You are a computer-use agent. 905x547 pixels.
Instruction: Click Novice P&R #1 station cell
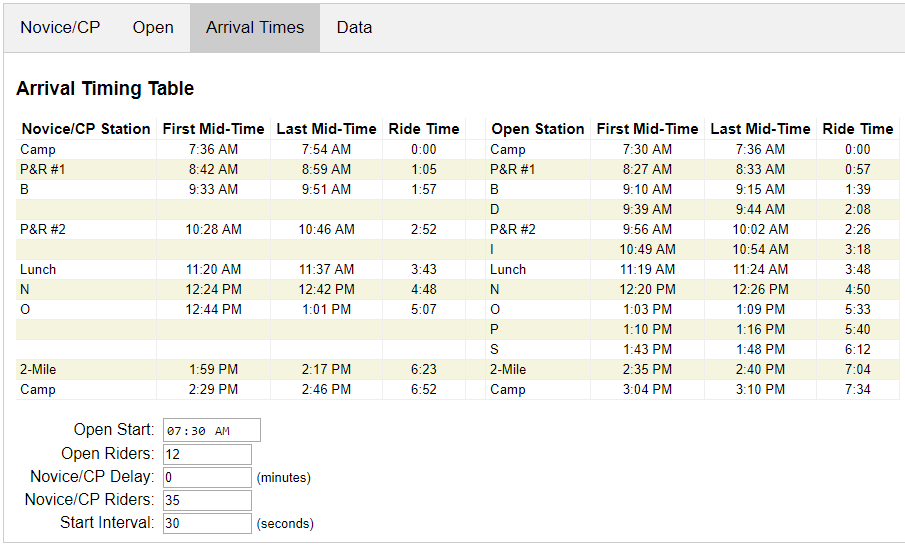point(86,170)
